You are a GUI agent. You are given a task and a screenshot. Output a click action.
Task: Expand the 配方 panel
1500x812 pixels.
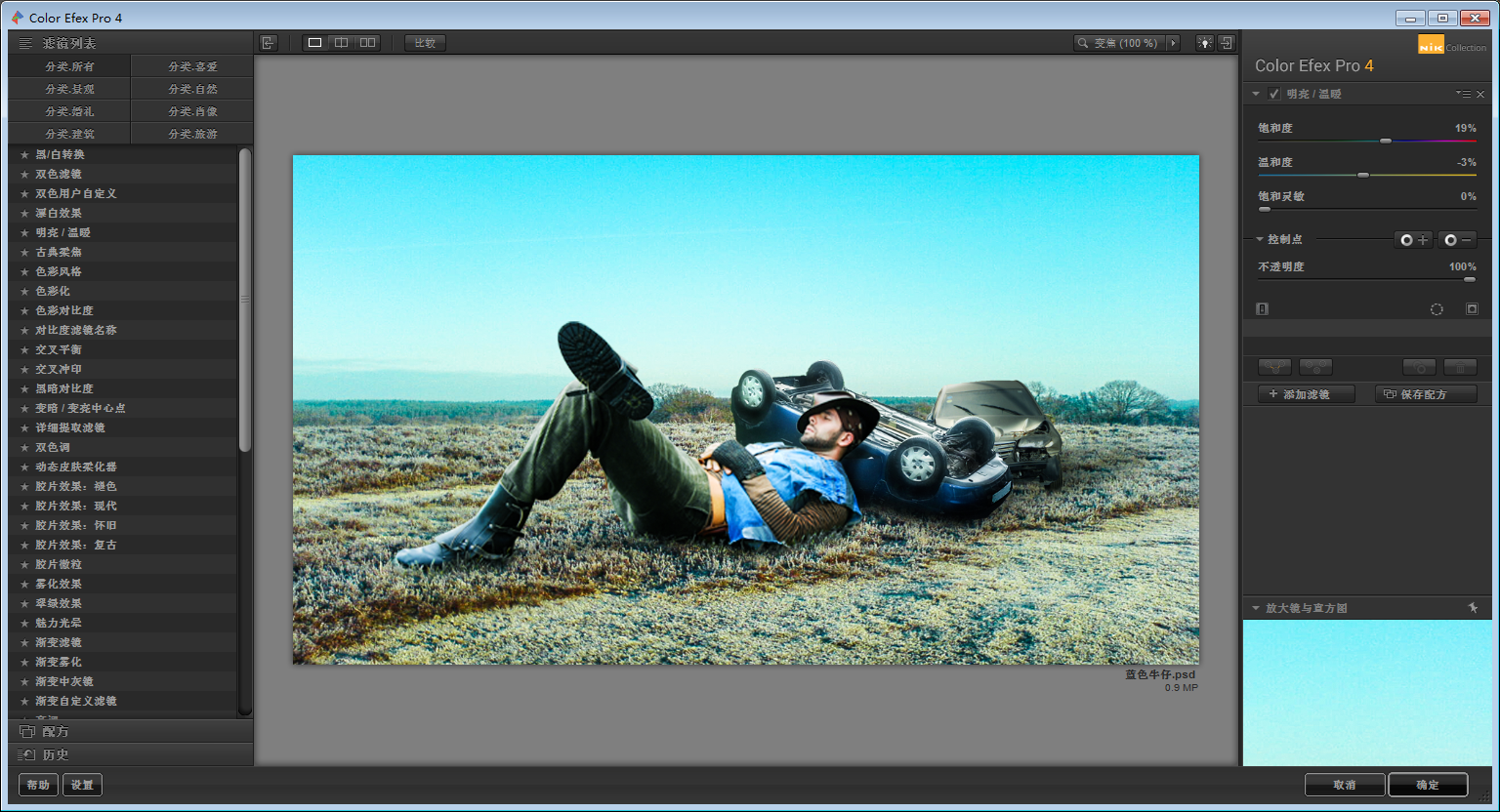click(x=131, y=731)
